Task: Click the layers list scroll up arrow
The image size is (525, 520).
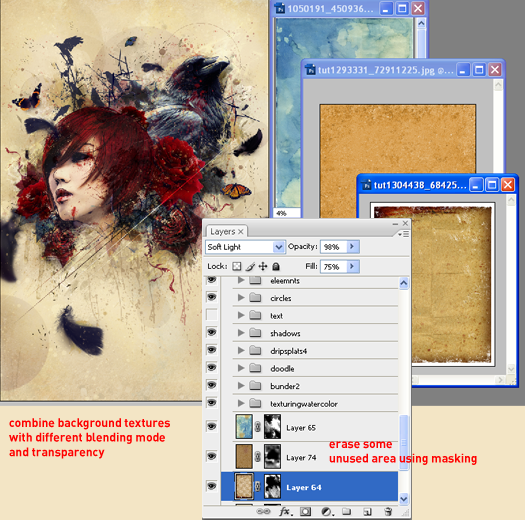Action: tap(404, 283)
